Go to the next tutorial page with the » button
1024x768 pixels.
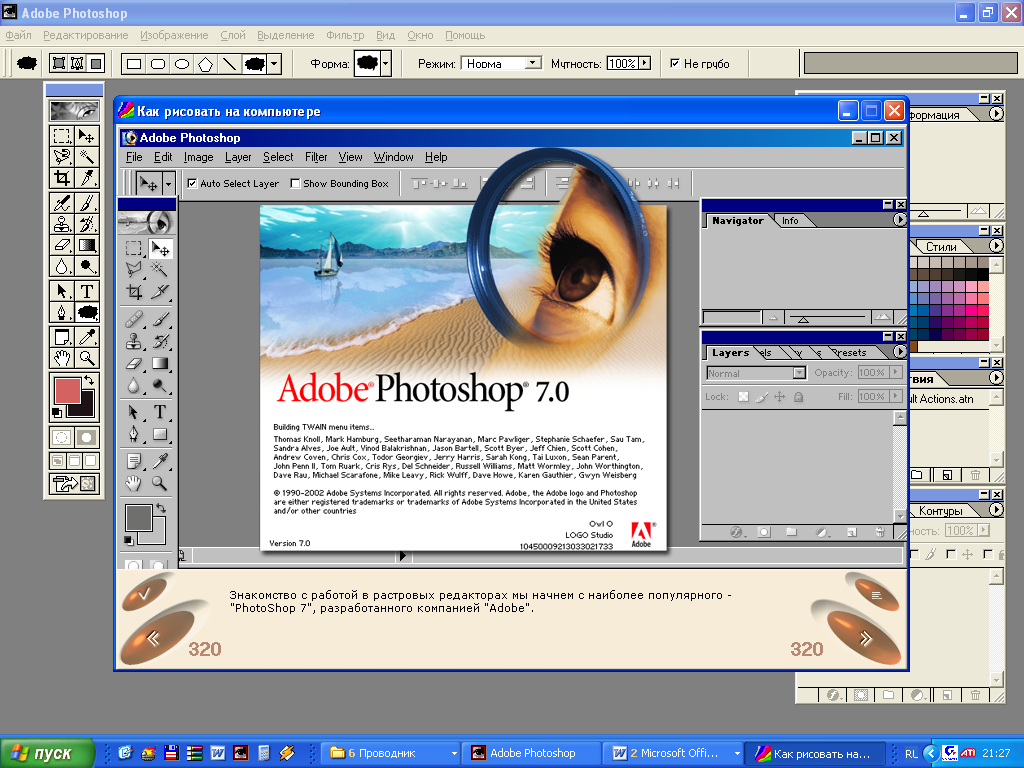[866, 638]
